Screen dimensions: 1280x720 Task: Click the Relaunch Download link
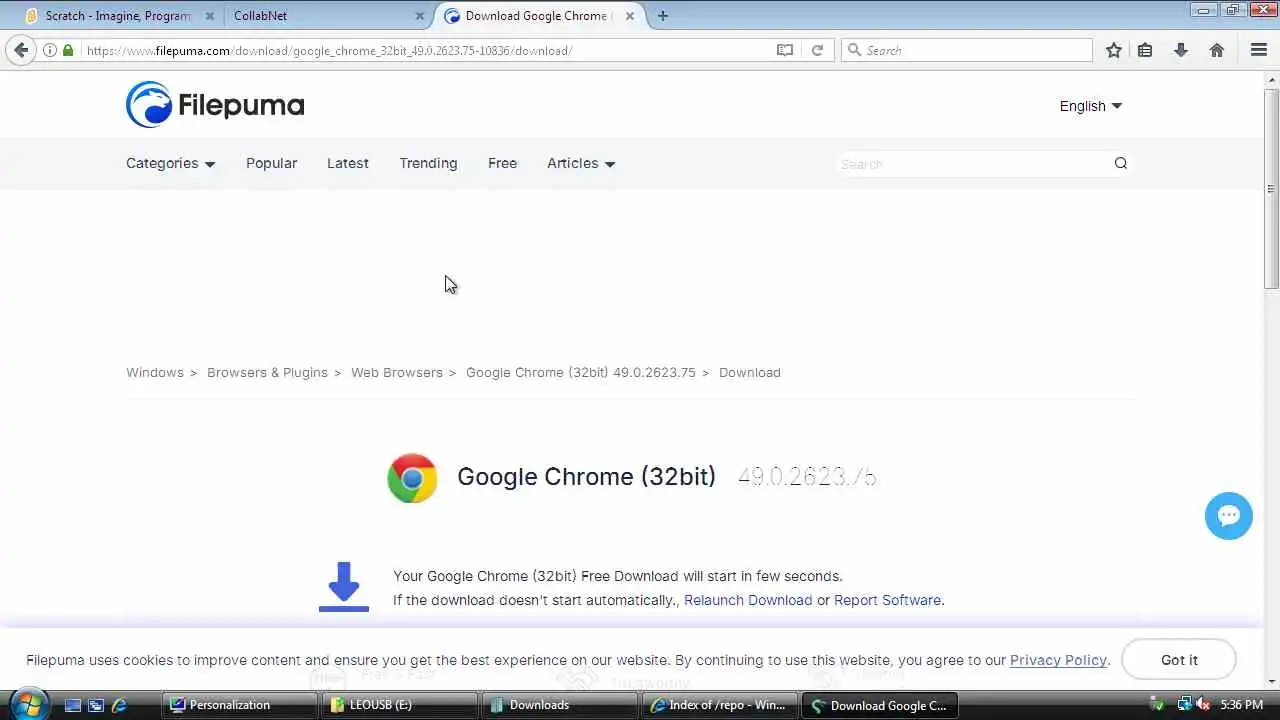pos(748,600)
